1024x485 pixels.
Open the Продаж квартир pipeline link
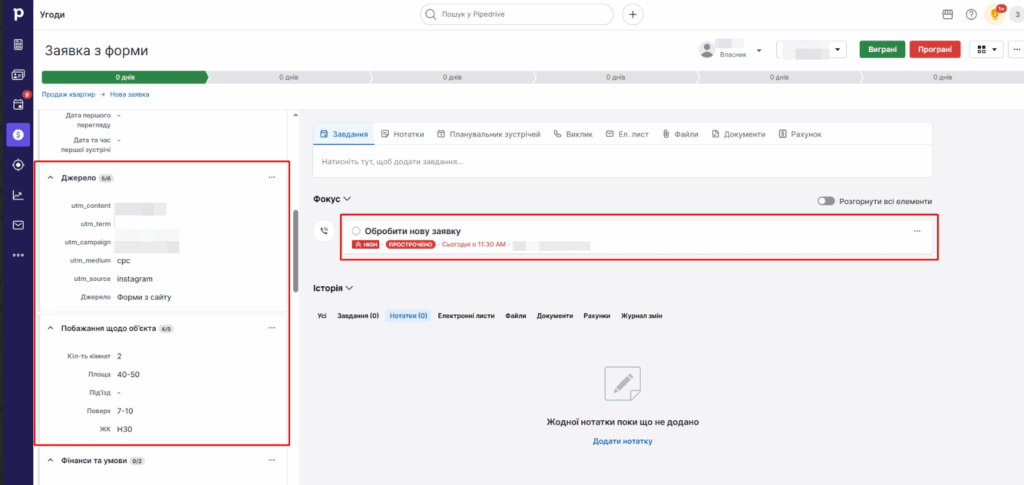(x=69, y=95)
